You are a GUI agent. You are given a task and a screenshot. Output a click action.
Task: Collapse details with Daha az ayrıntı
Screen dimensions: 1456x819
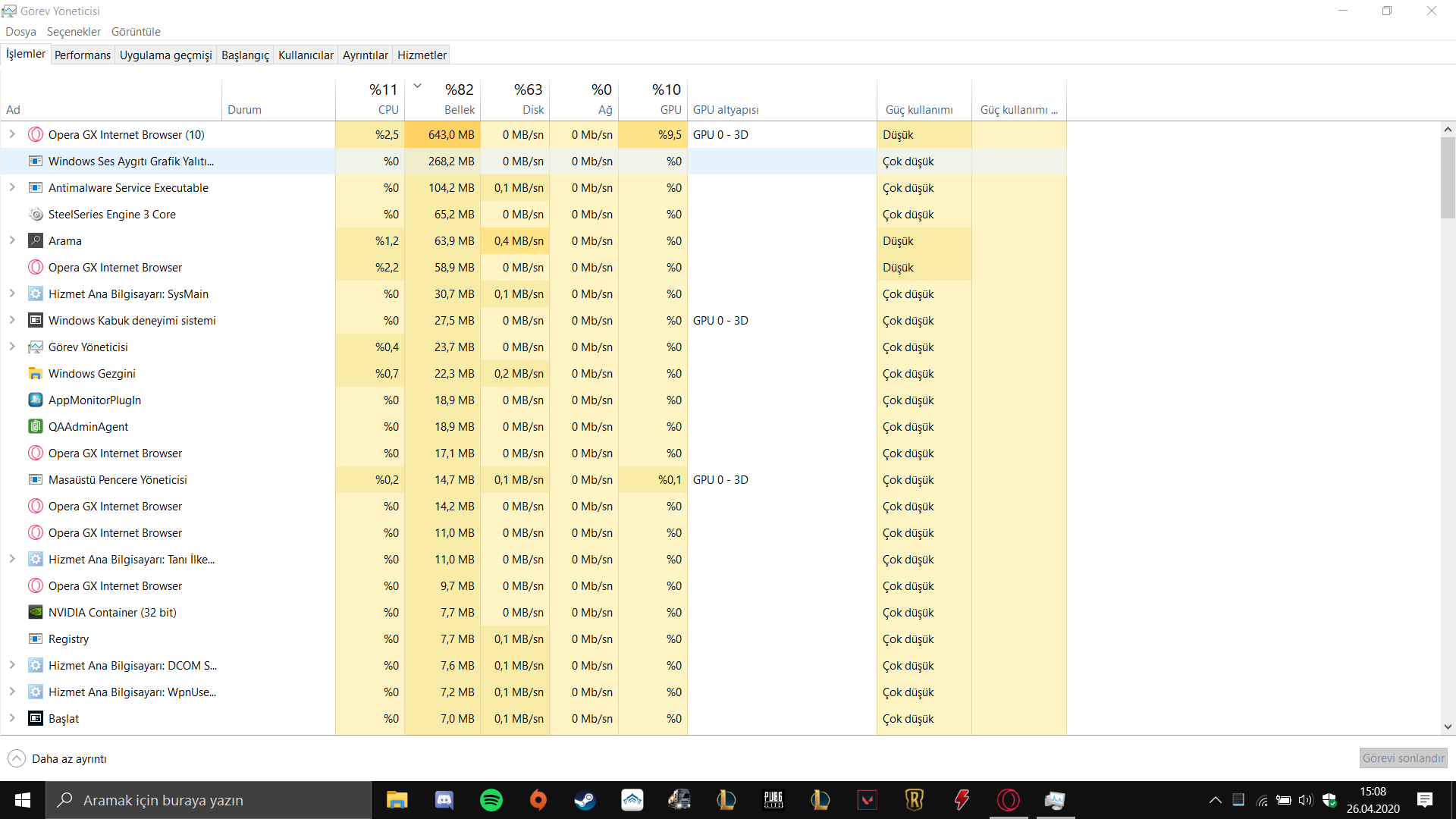click(x=58, y=758)
